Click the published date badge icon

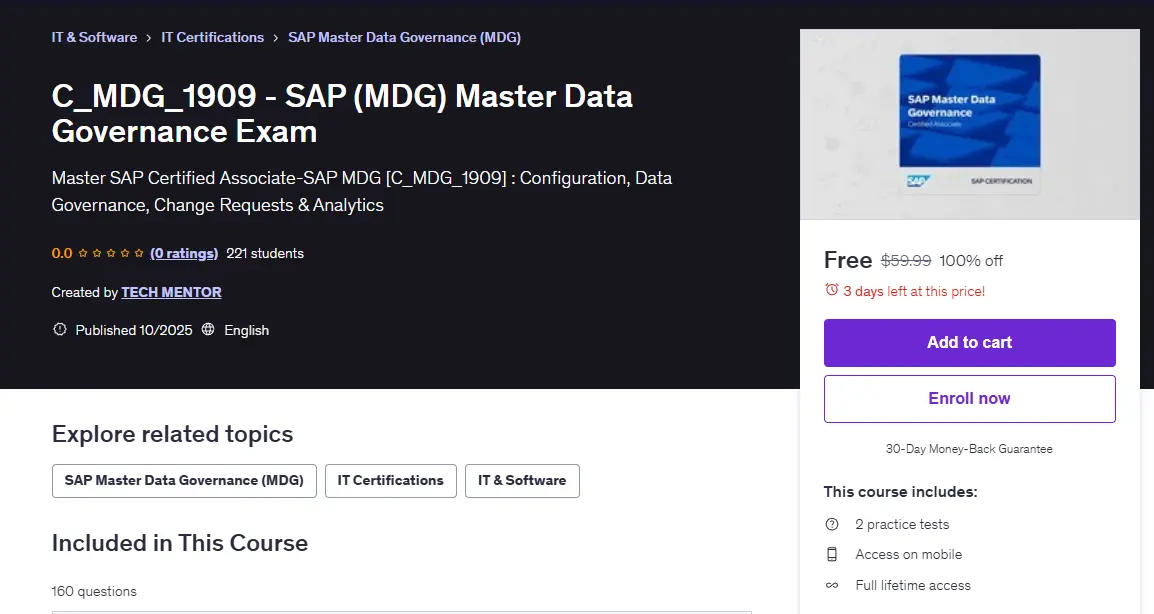click(x=60, y=330)
